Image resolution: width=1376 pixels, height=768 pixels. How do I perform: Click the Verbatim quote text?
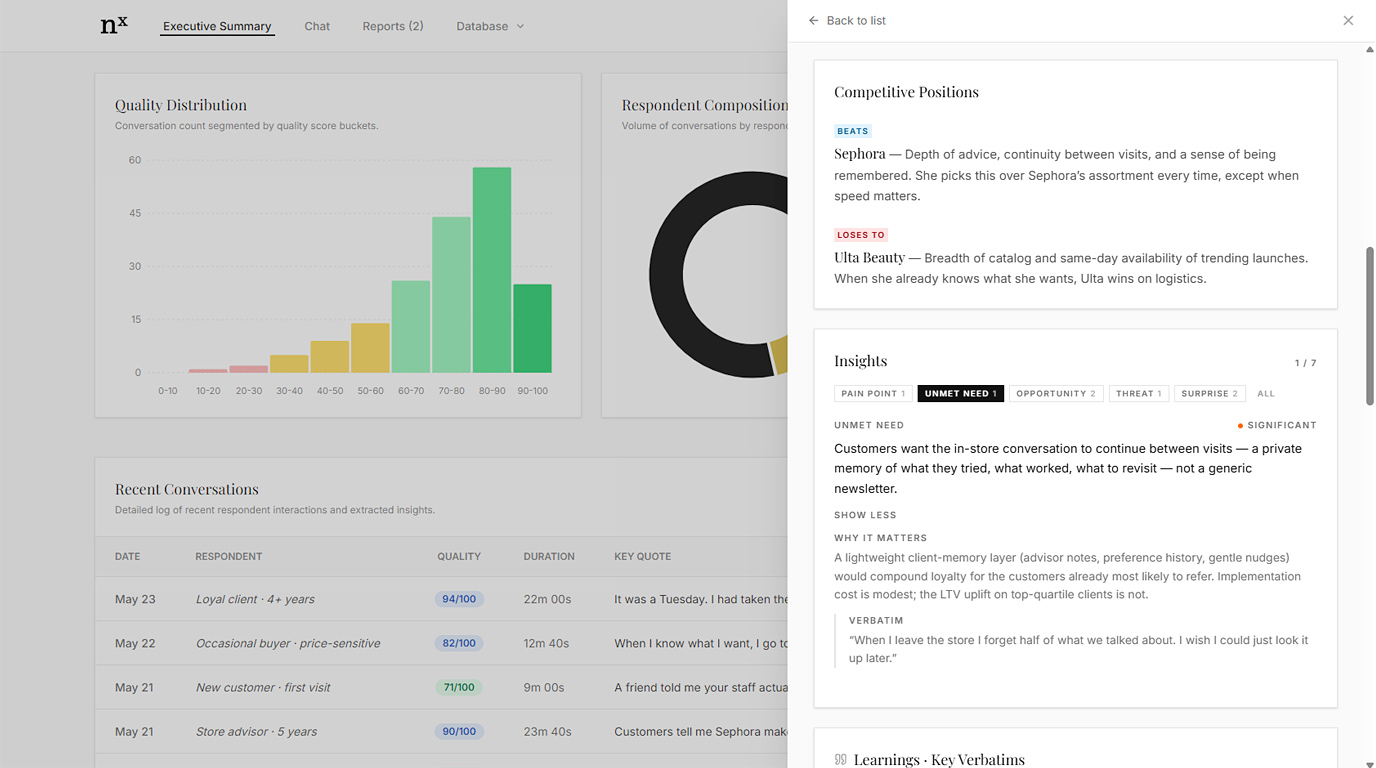[x=1078, y=649]
